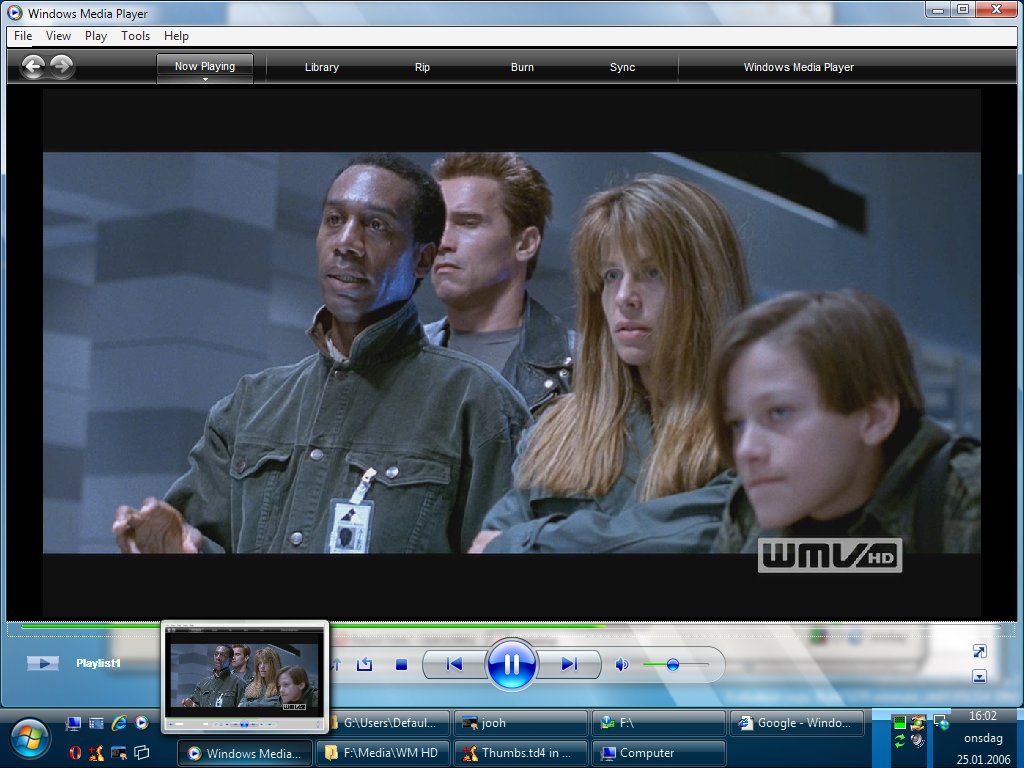Open the Windows Start orb
Image resolution: width=1024 pixels, height=768 pixels.
[28, 739]
